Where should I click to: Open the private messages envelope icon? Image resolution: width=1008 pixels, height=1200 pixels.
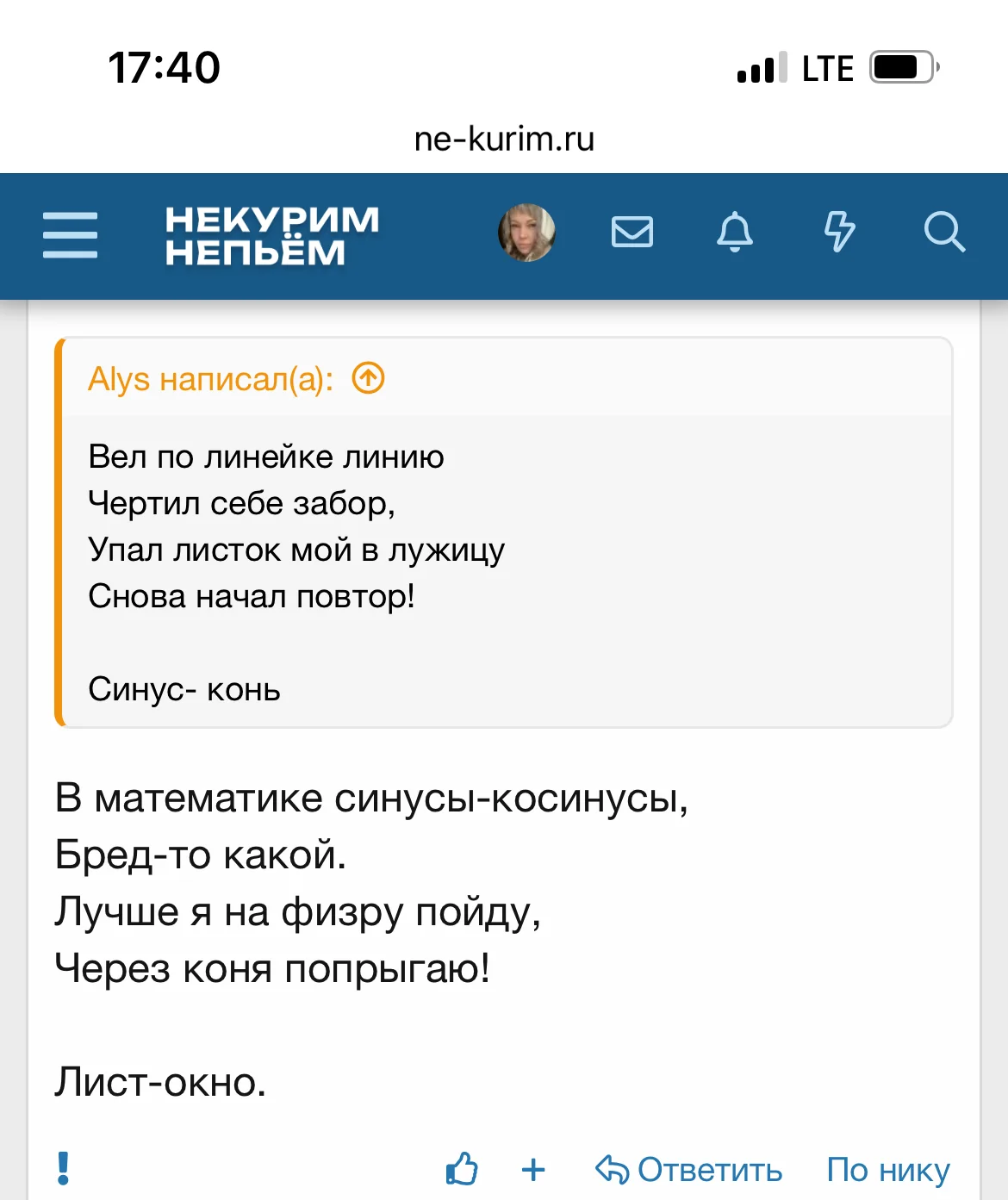tap(632, 232)
